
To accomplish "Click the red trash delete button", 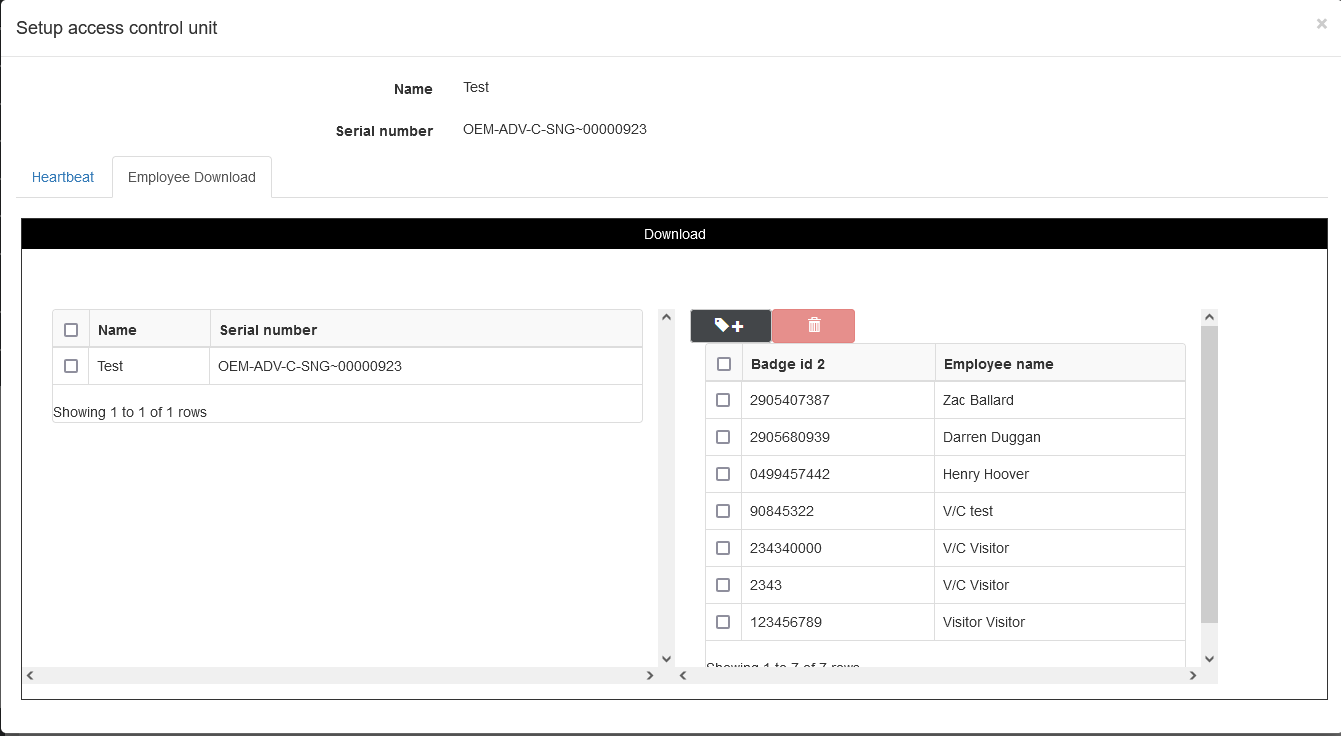I will pyautogui.click(x=813, y=326).
